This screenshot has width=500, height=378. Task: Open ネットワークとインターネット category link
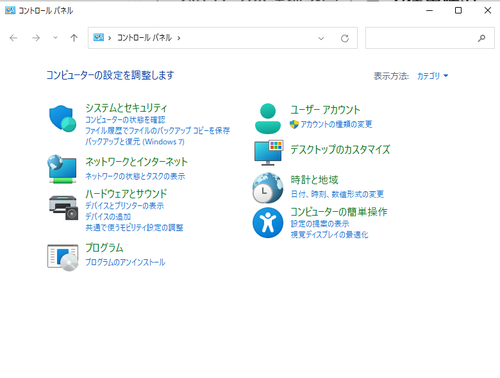click(136, 162)
